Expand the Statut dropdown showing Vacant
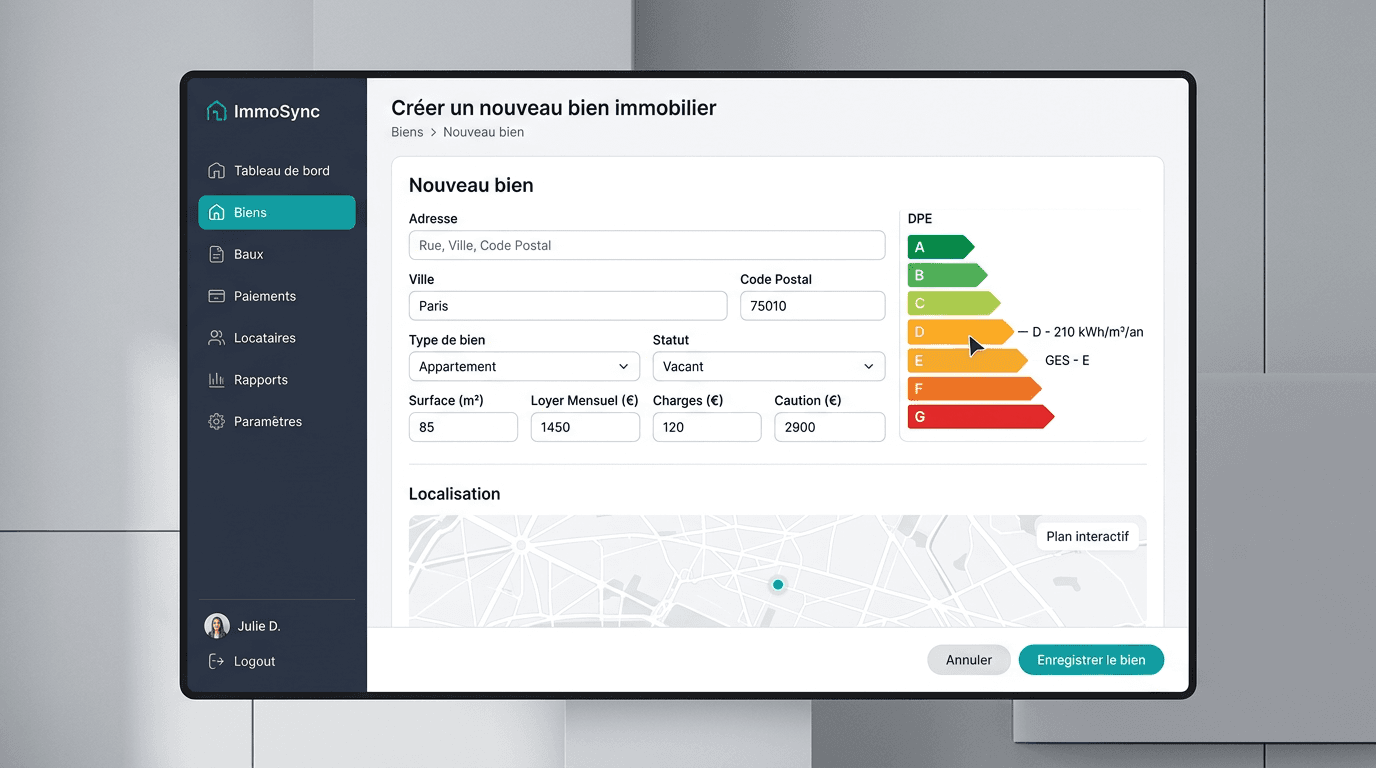Image resolution: width=1376 pixels, height=768 pixels. pos(768,367)
